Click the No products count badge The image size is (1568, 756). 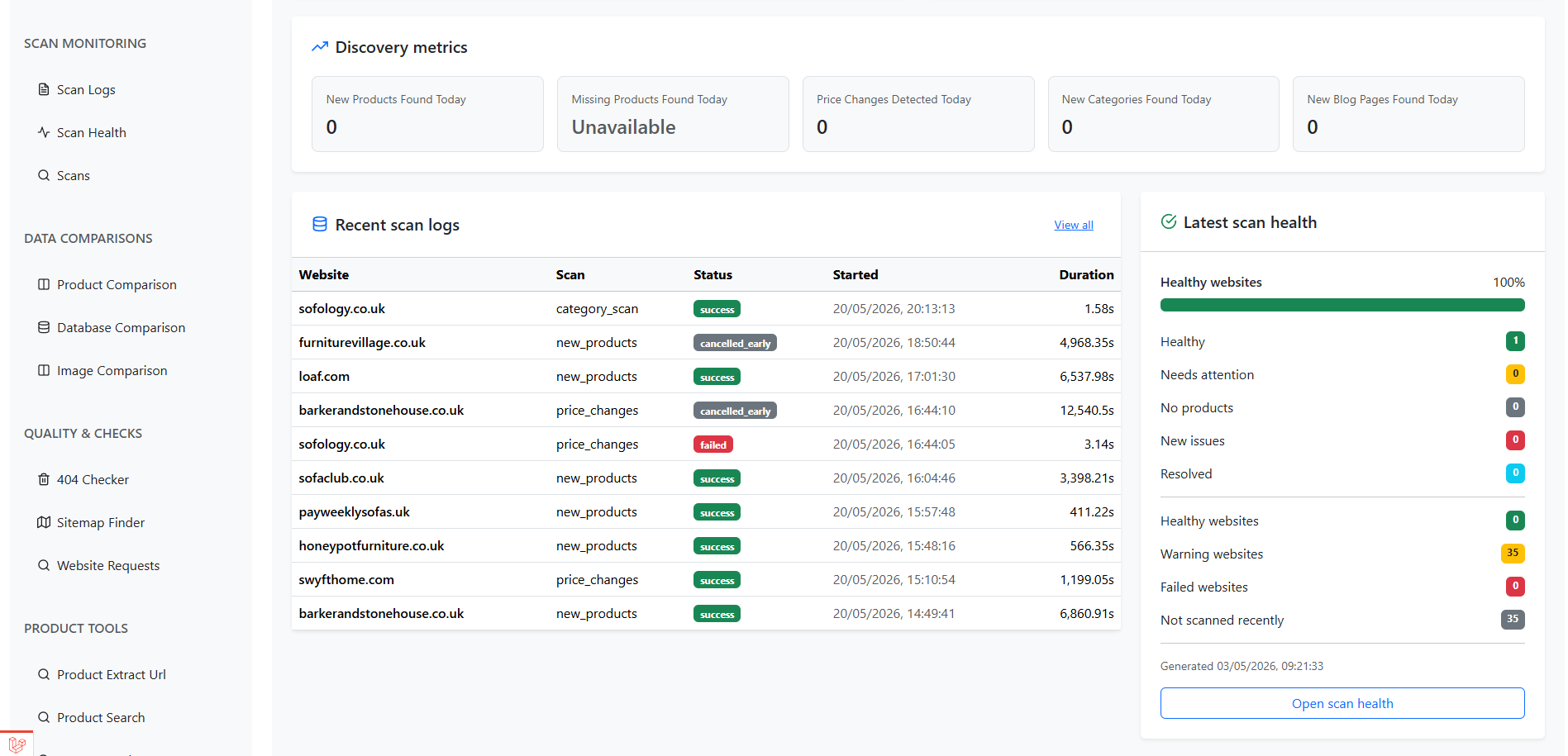tap(1515, 407)
